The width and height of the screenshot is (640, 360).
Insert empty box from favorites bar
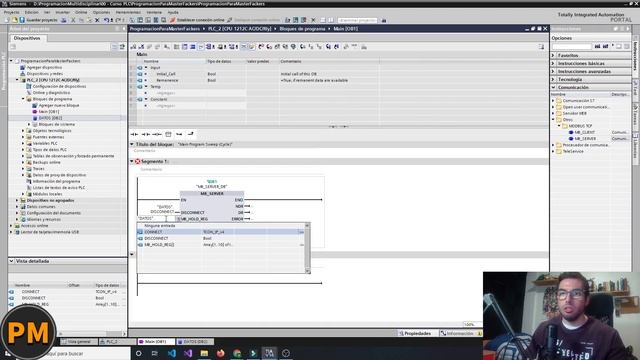click(x=168, y=134)
